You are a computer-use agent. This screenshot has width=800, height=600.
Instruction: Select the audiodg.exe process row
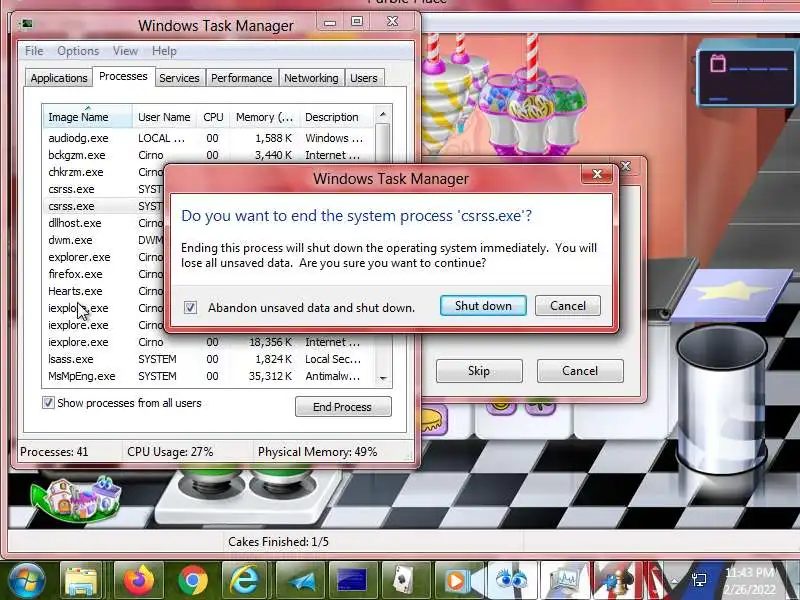(208, 138)
